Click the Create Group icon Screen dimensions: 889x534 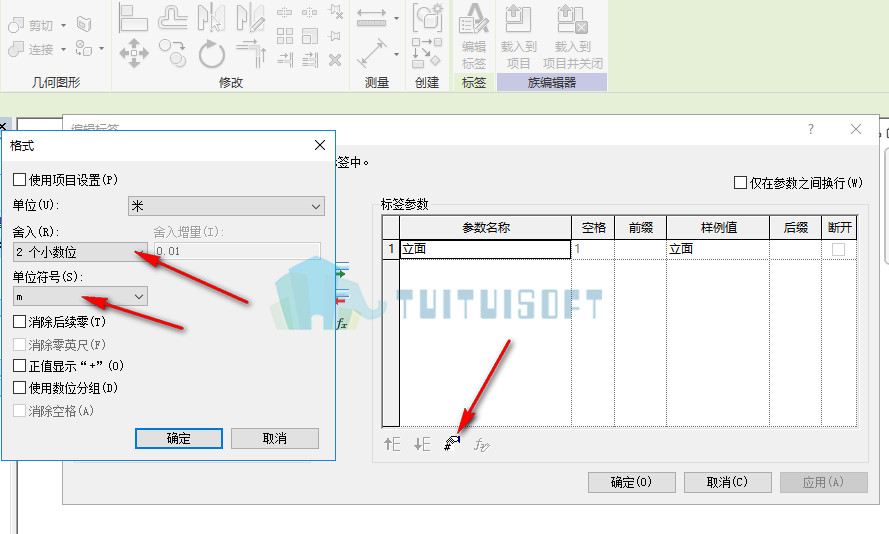coord(427,17)
